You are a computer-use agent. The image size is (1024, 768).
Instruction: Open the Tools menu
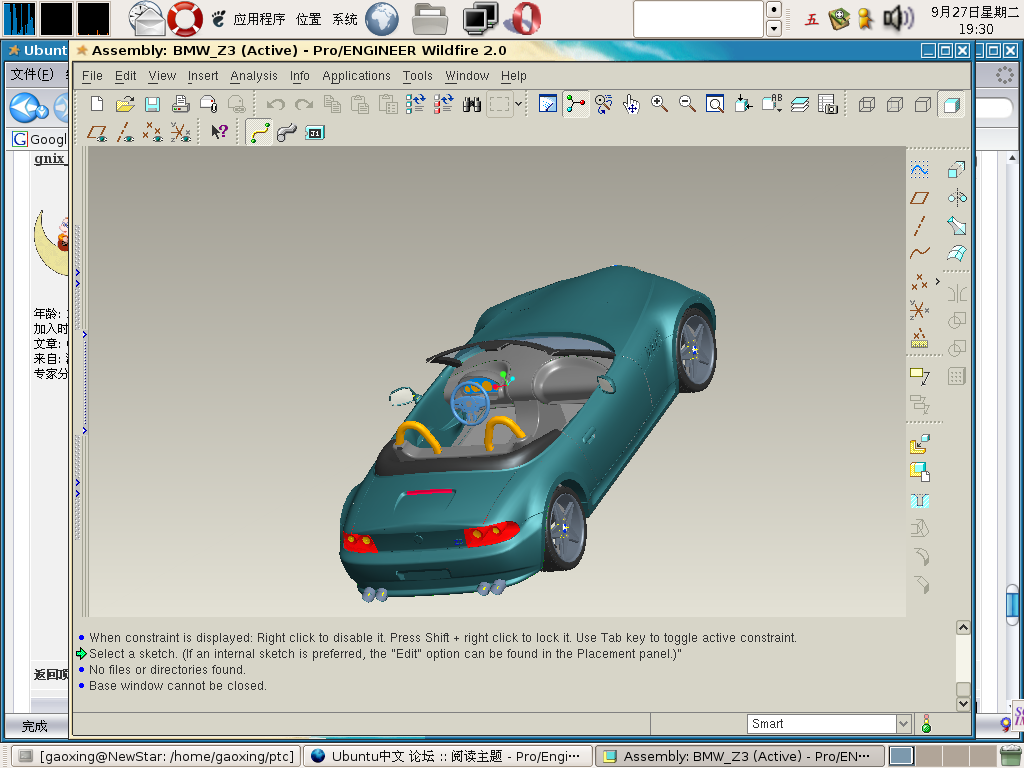[417, 76]
